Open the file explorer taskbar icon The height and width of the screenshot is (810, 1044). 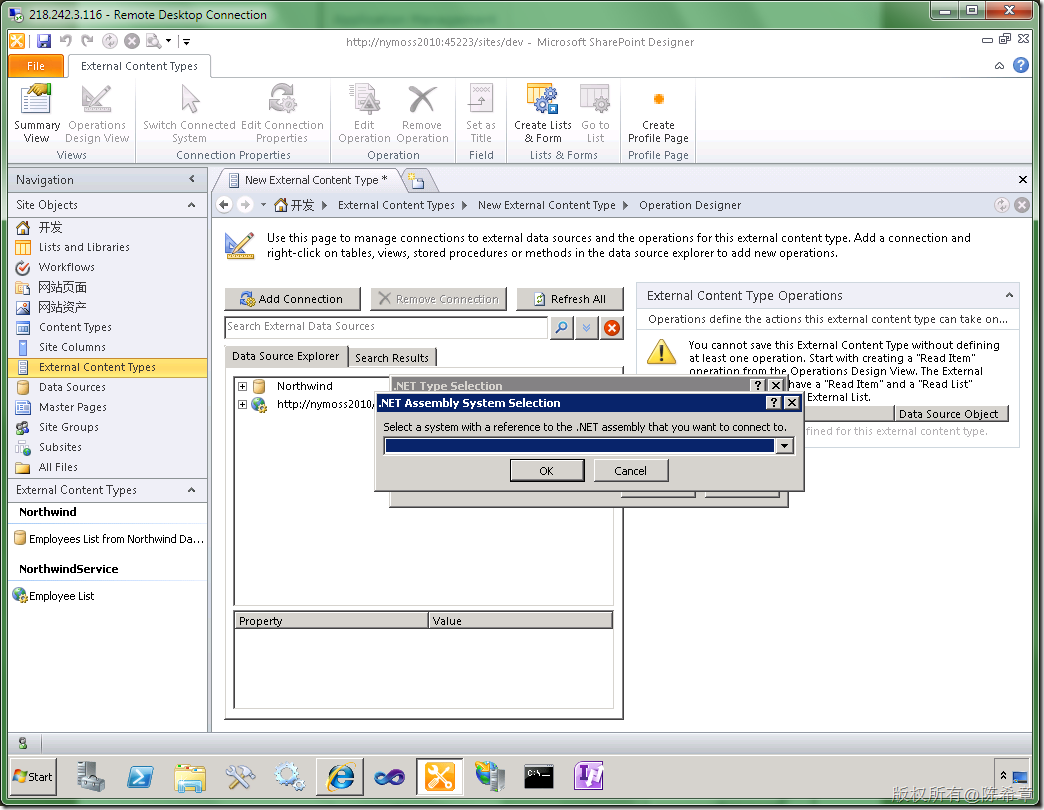click(x=190, y=777)
